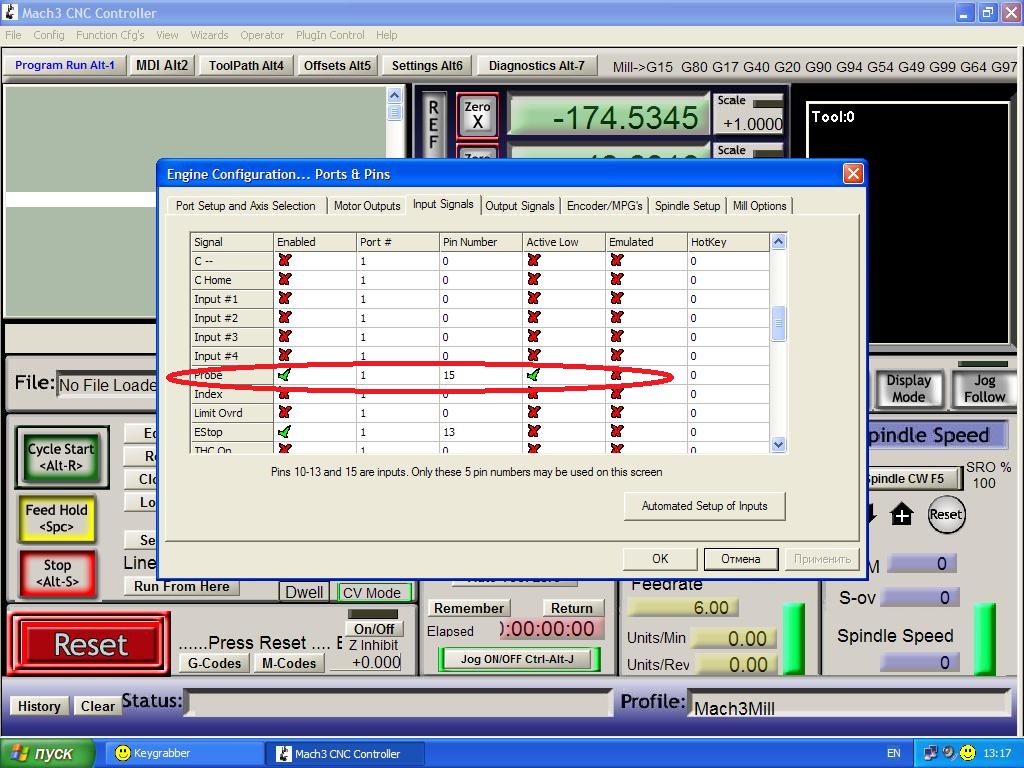Toggle Active Low mark for Probe row
Viewport: 1024px width, 768px height.
[x=534, y=375]
